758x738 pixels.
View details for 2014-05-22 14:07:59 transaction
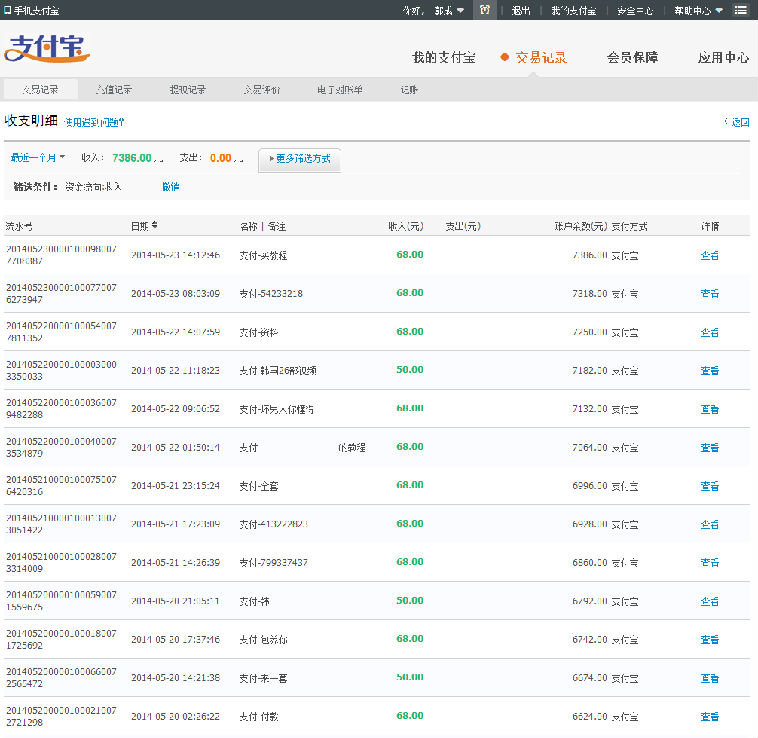tap(710, 332)
